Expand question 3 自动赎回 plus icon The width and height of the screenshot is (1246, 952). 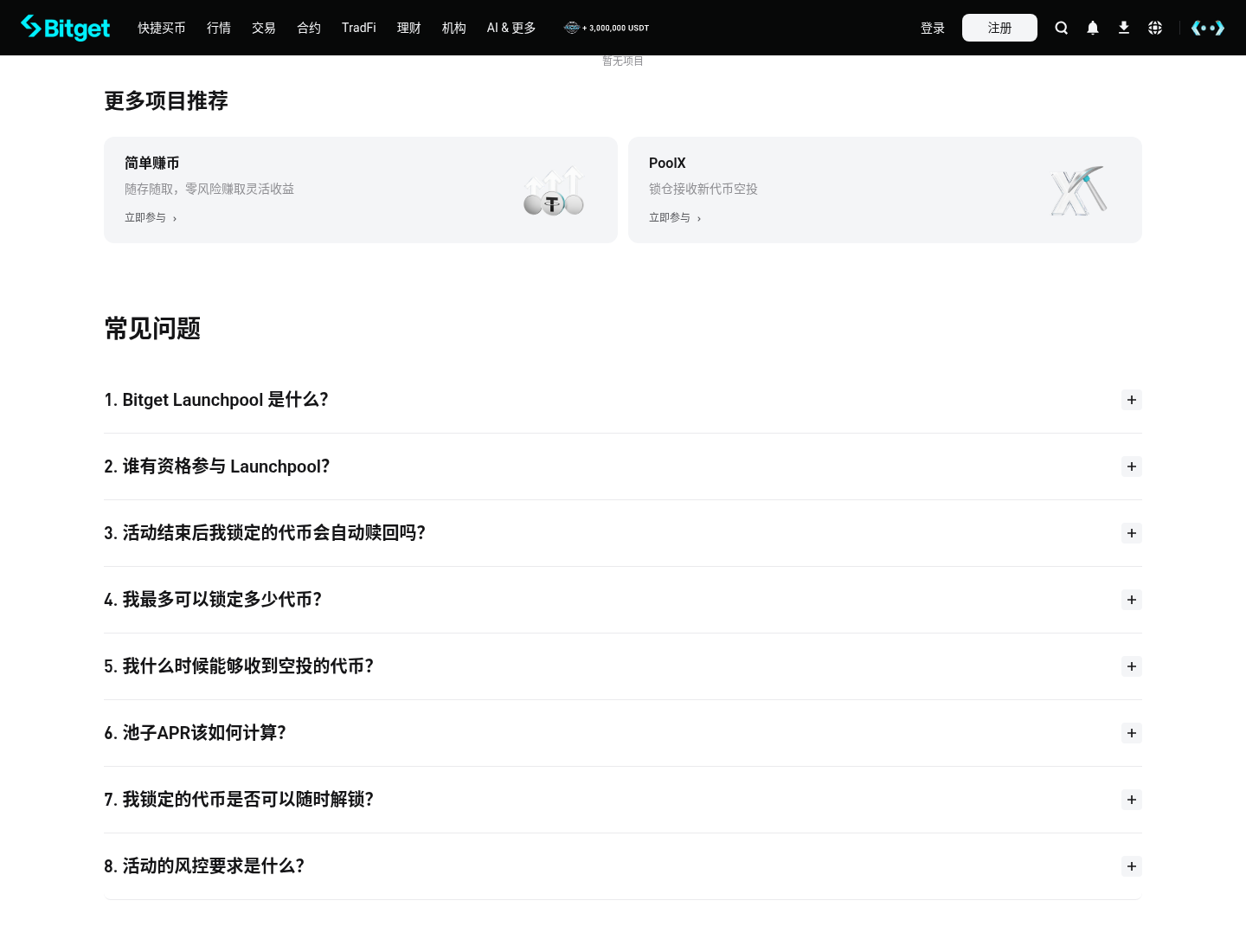point(1132,533)
